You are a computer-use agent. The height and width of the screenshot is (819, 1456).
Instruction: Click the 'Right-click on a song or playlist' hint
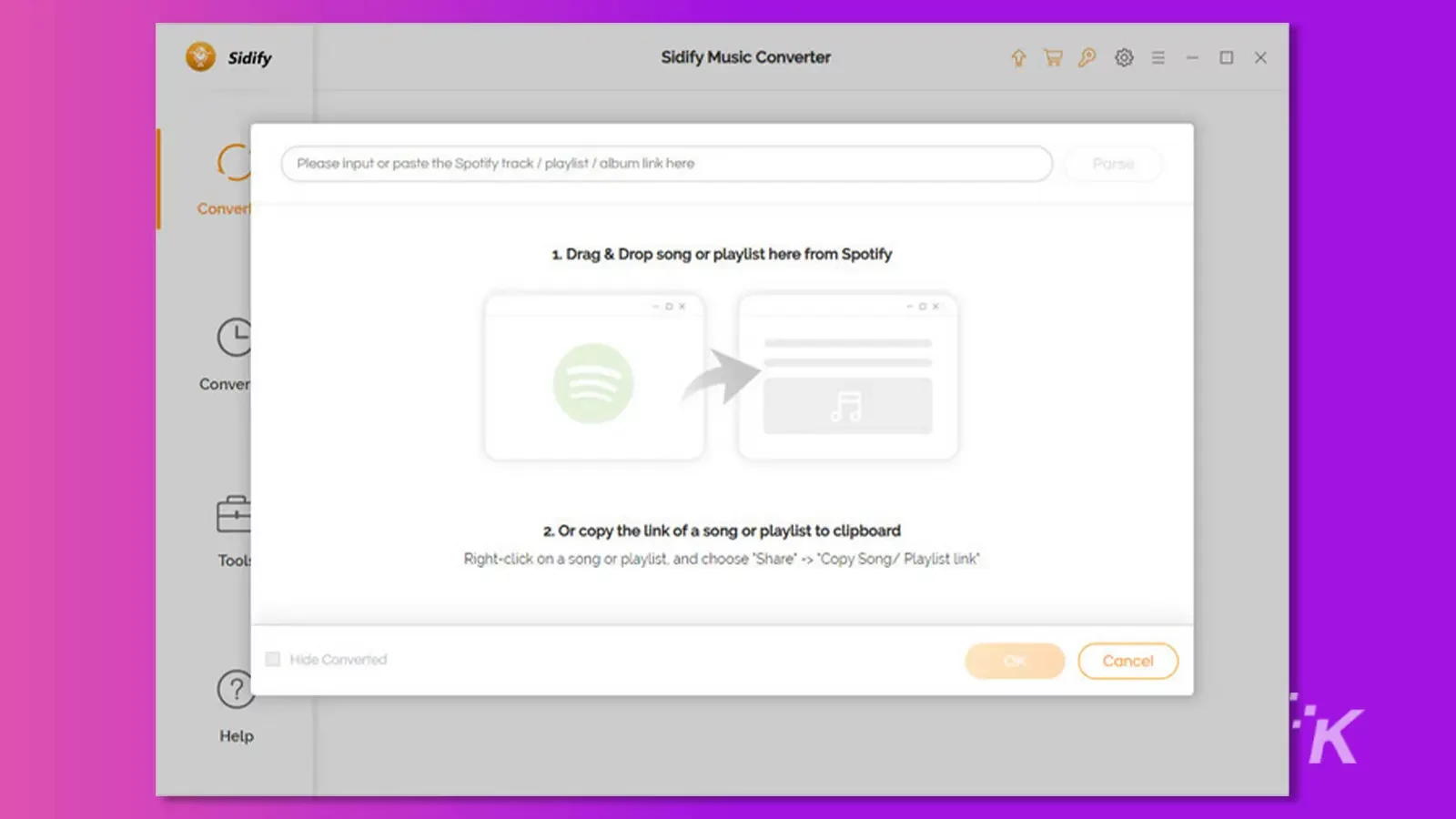[722, 559]
